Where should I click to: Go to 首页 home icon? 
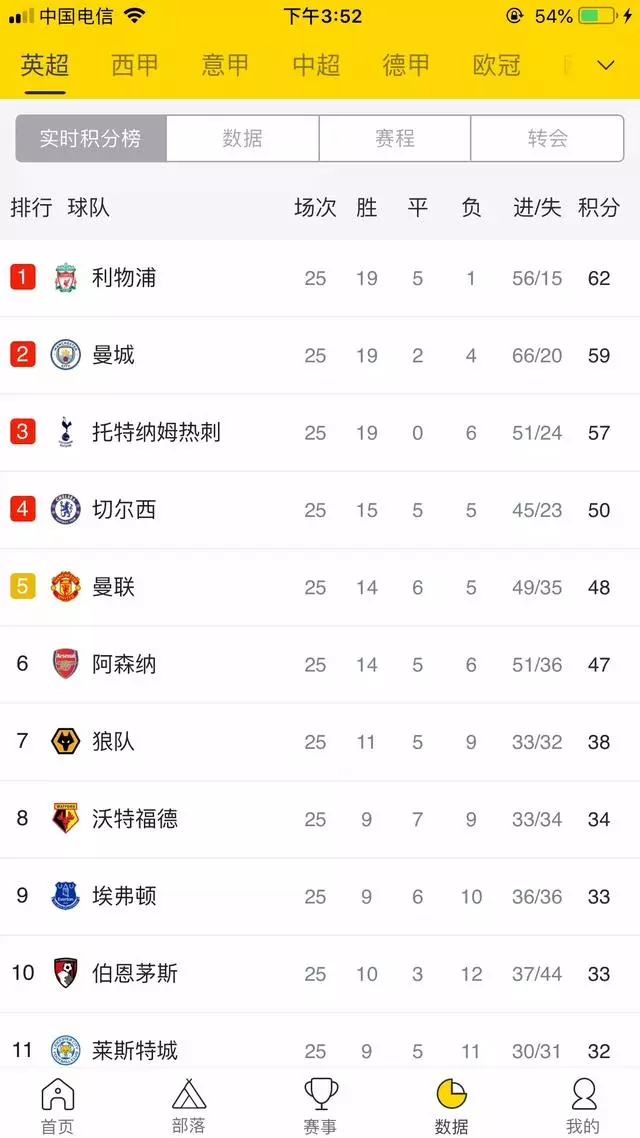click(57, 1094)
